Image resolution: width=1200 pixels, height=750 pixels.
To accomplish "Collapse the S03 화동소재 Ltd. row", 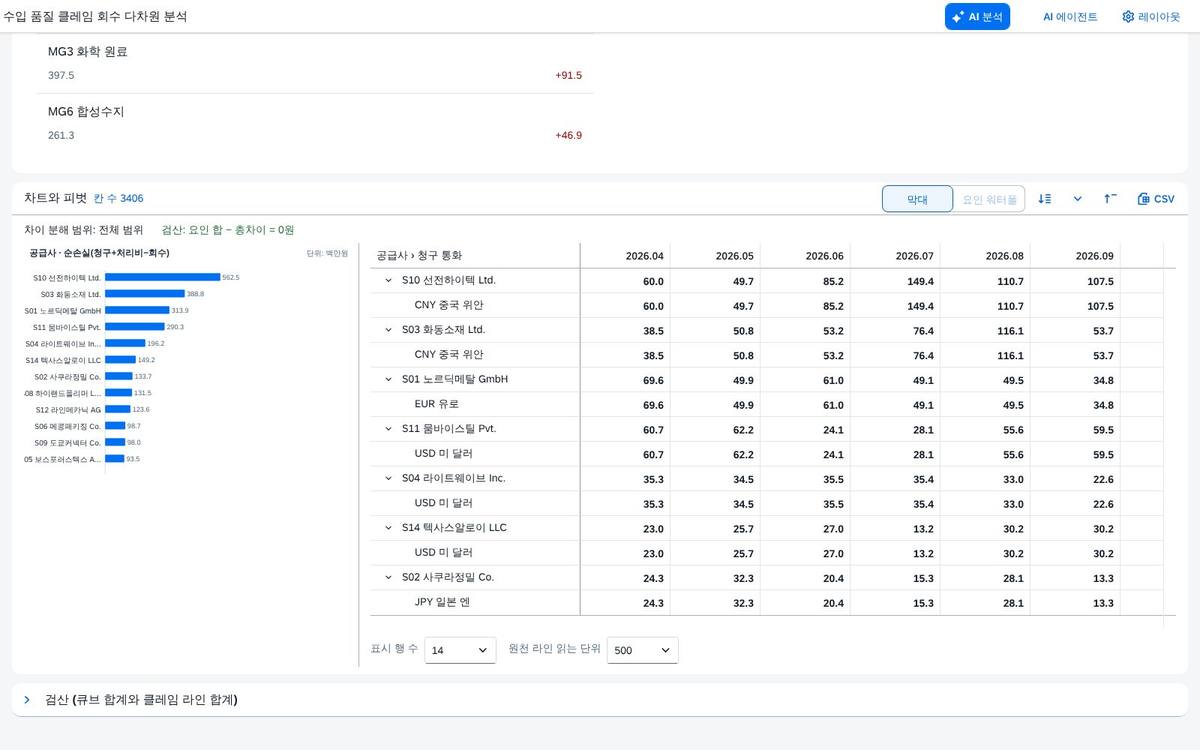I will coord(389,330).
